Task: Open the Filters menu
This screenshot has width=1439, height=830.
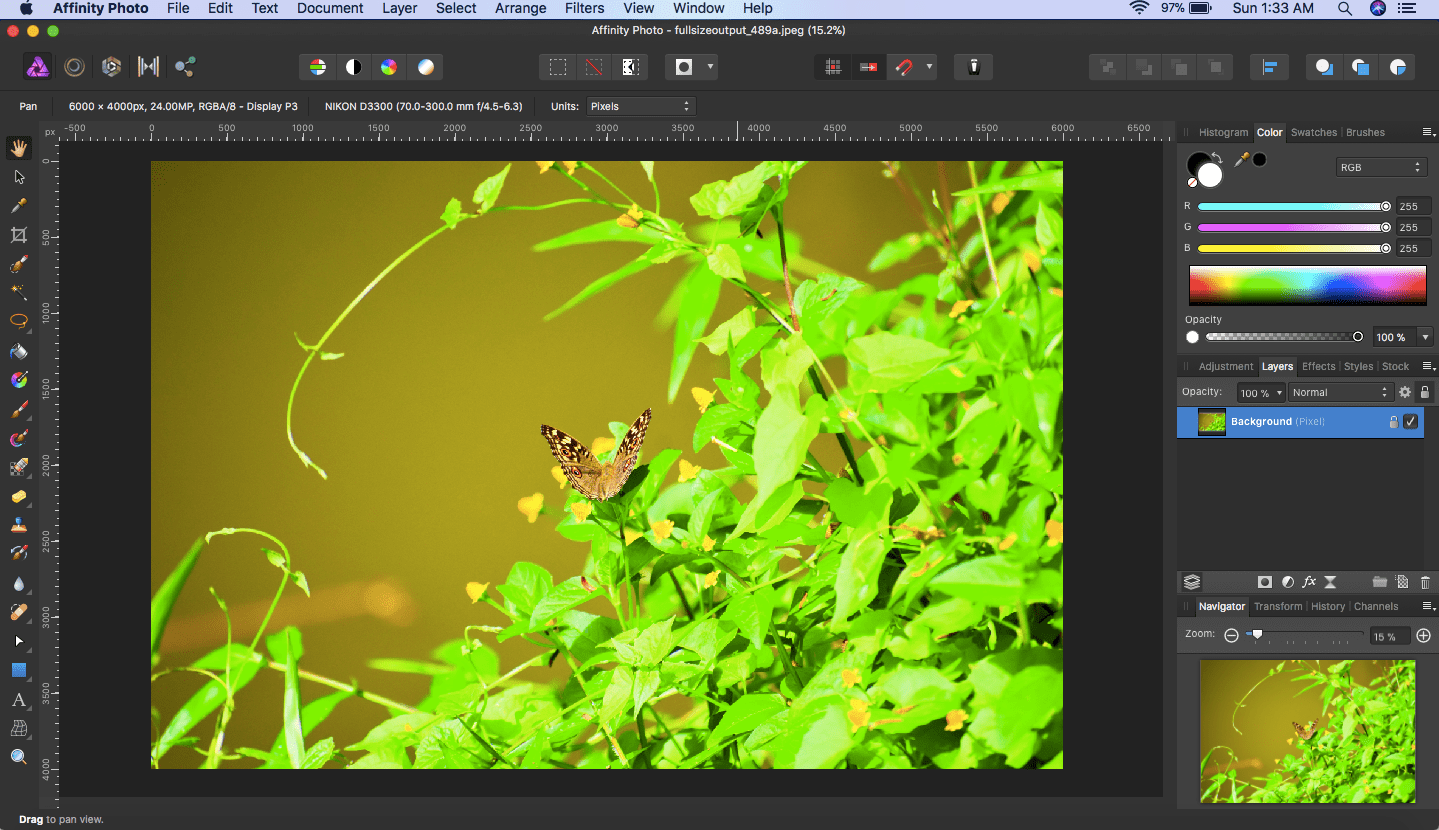Action: click(x=584, y=8)
